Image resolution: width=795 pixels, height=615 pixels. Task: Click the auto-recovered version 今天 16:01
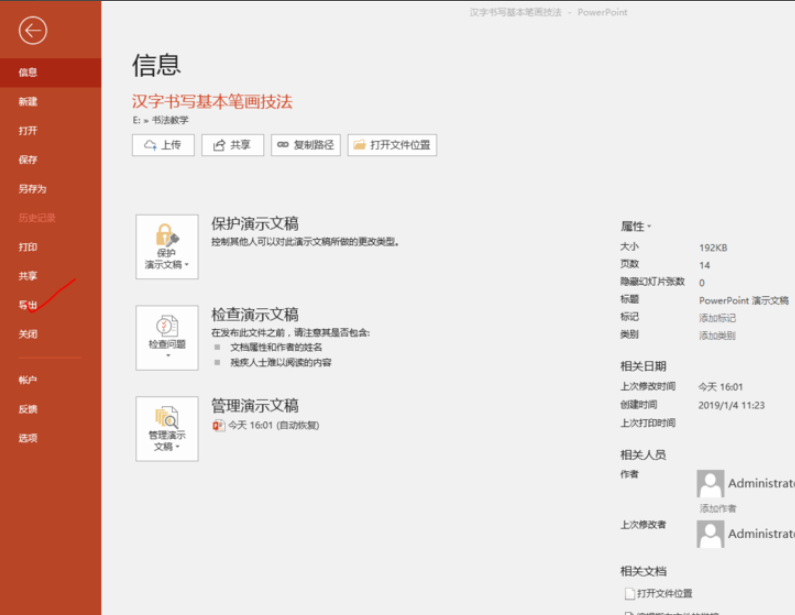pos(266,425)
